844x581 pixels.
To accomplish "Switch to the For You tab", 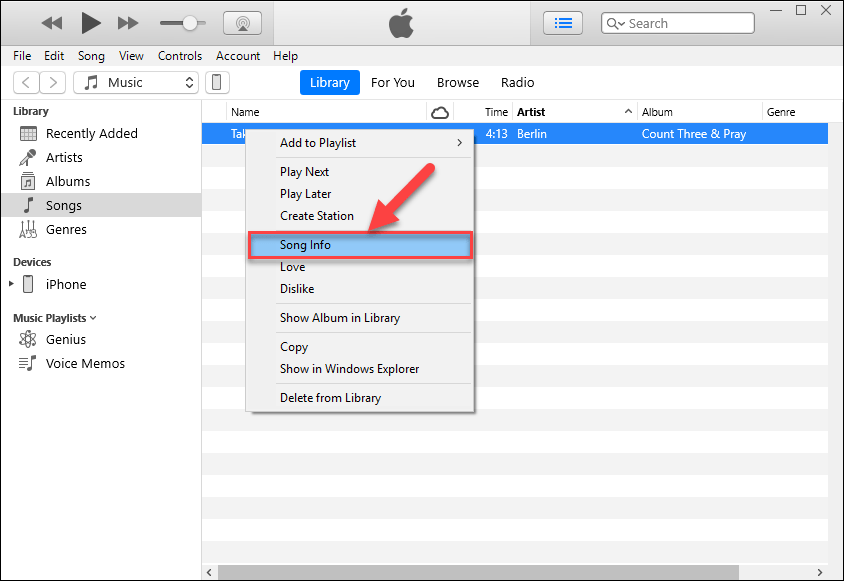I will coord(392,82).
